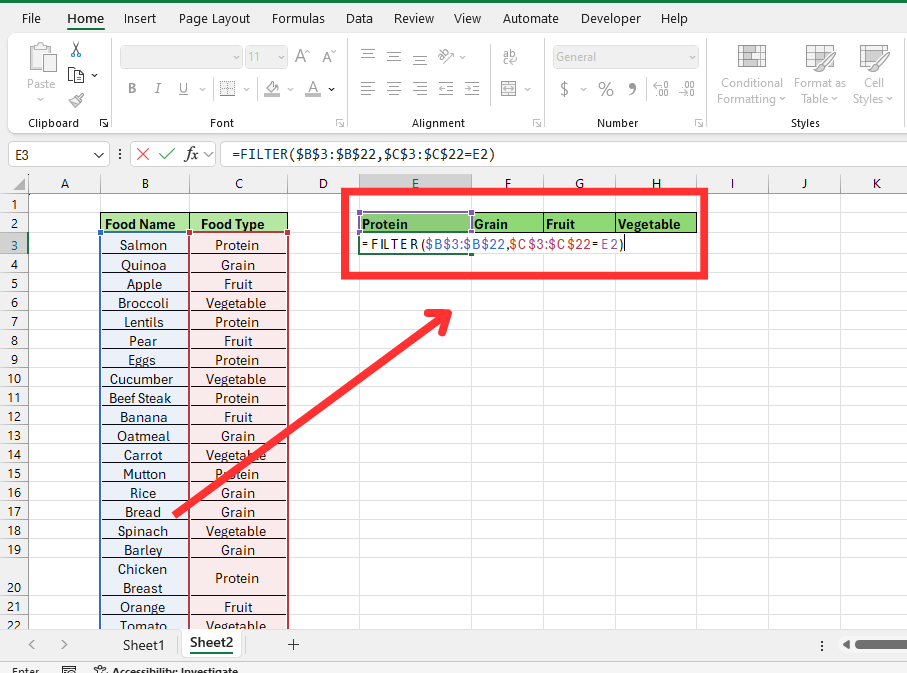Click the Accounting dollar format icon
This screenshot has height=673, width=907.
pos(565,89)
